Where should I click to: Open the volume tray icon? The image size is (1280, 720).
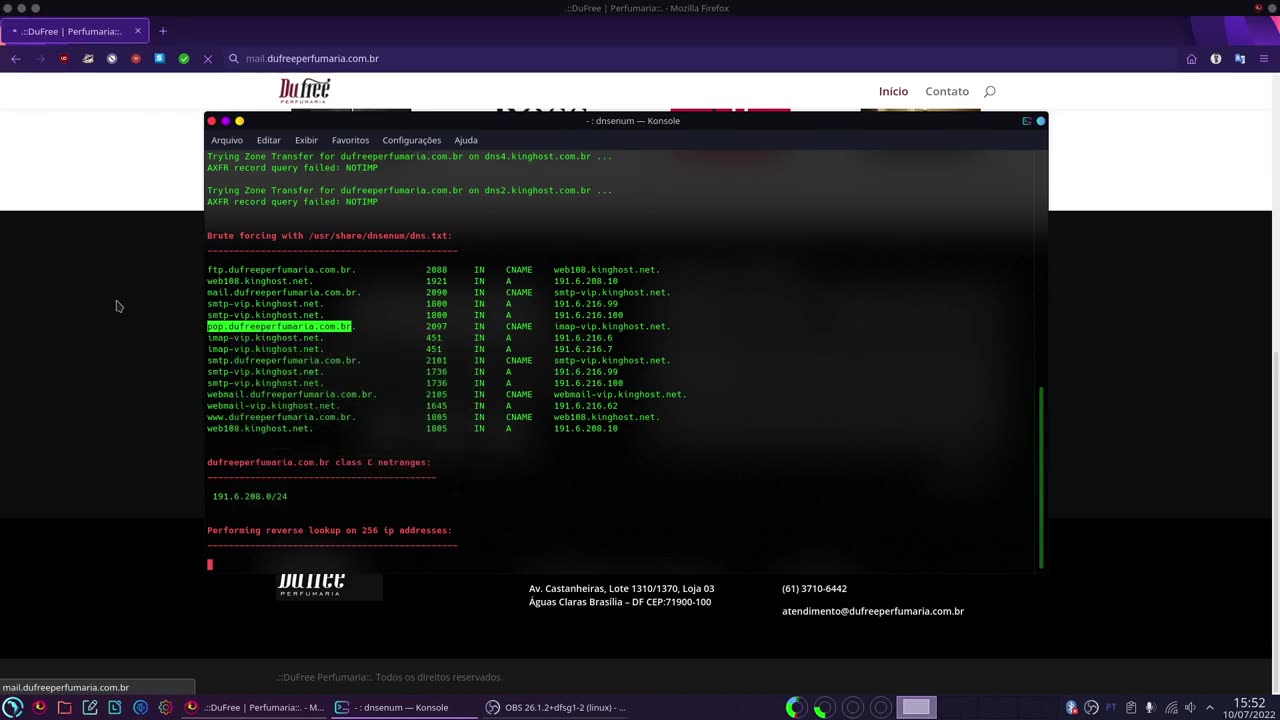(x=1190, y=708)
